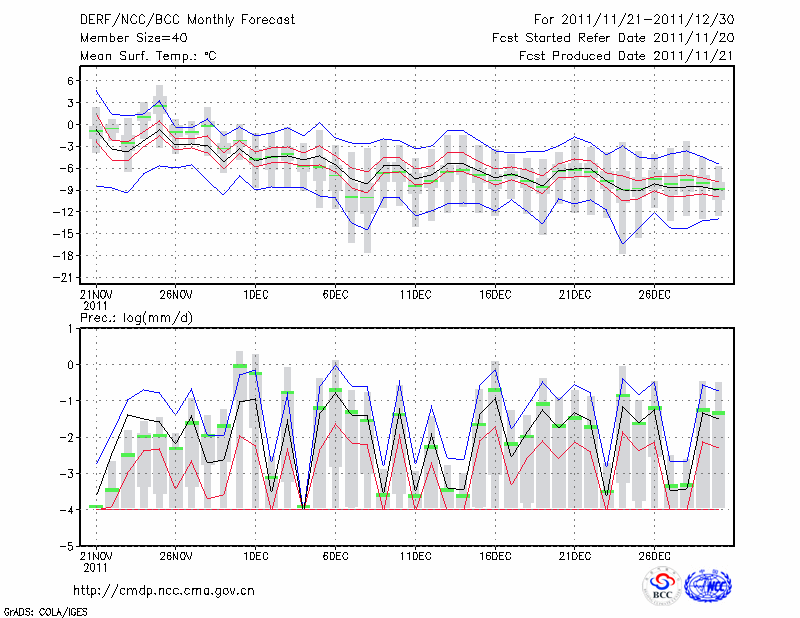Click the NCC globe logo
The width and height of the screenshot is (800, 618).
pos(707,586)
